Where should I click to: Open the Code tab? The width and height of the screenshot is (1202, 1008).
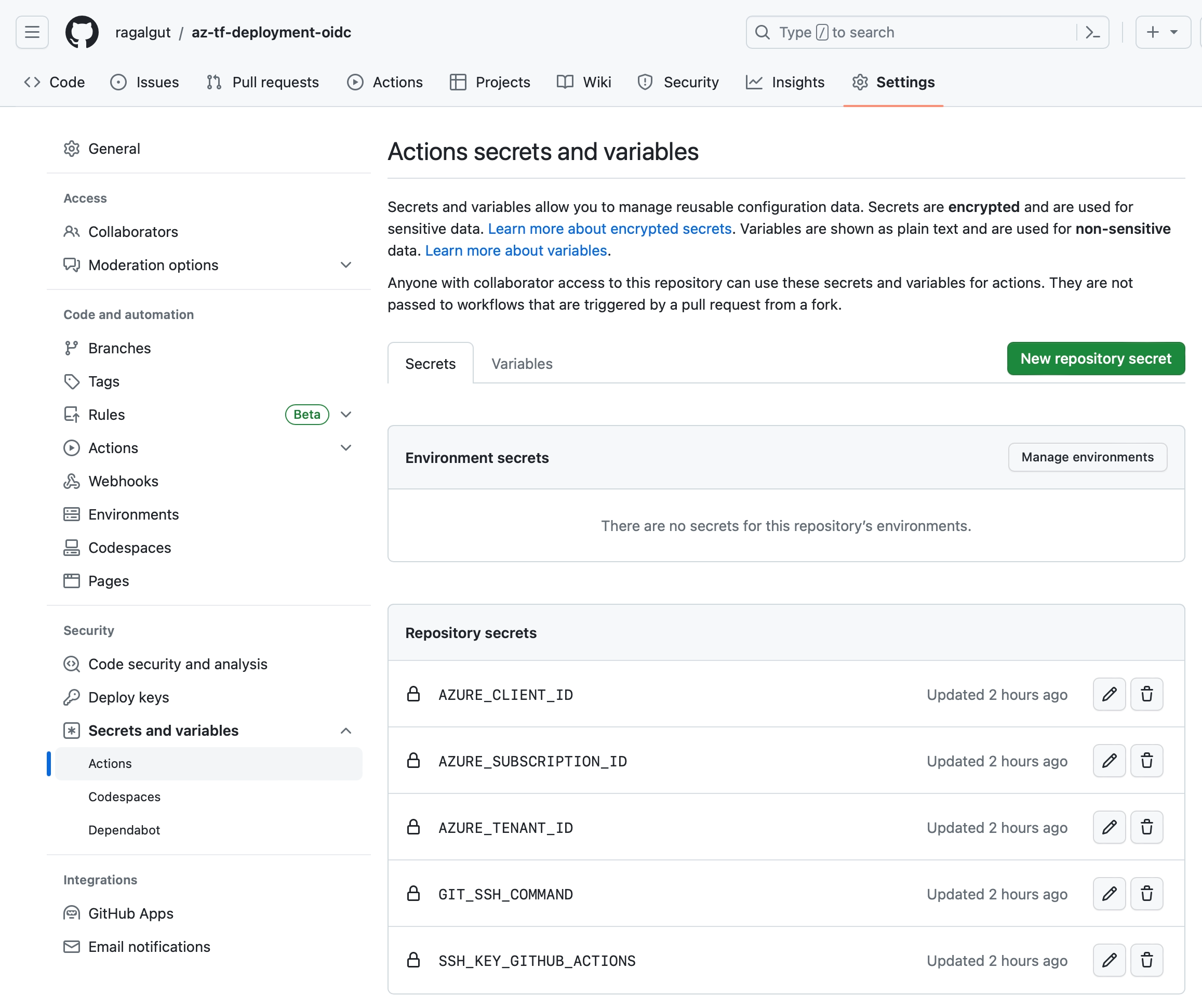click(55, 82)
